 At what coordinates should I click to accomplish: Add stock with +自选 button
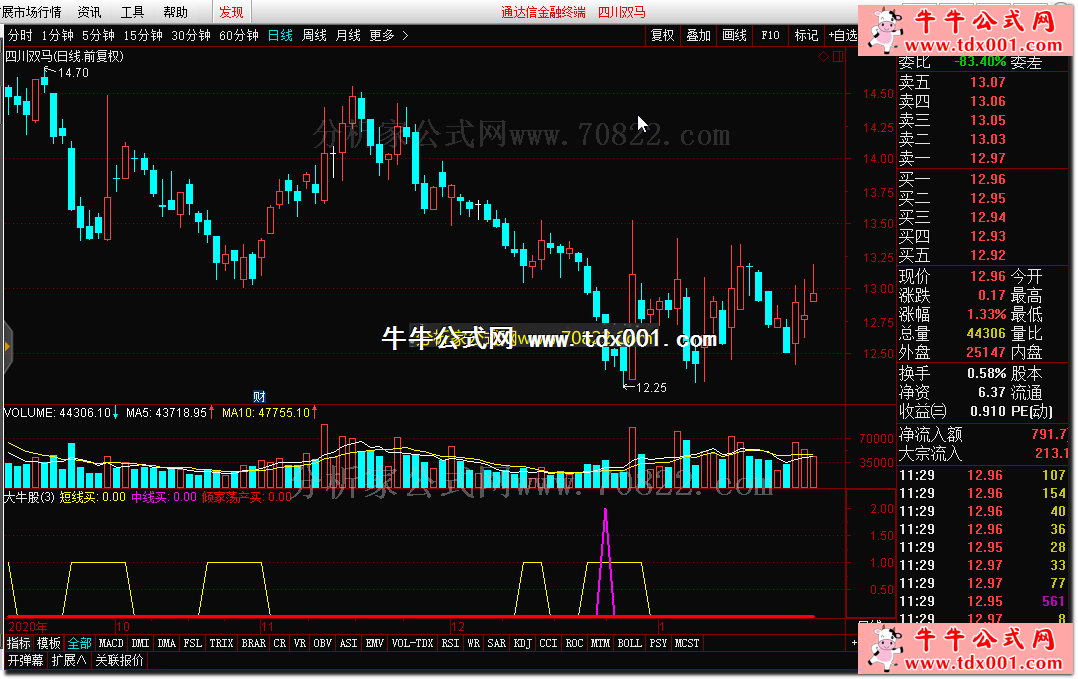[x=842, y=35]
